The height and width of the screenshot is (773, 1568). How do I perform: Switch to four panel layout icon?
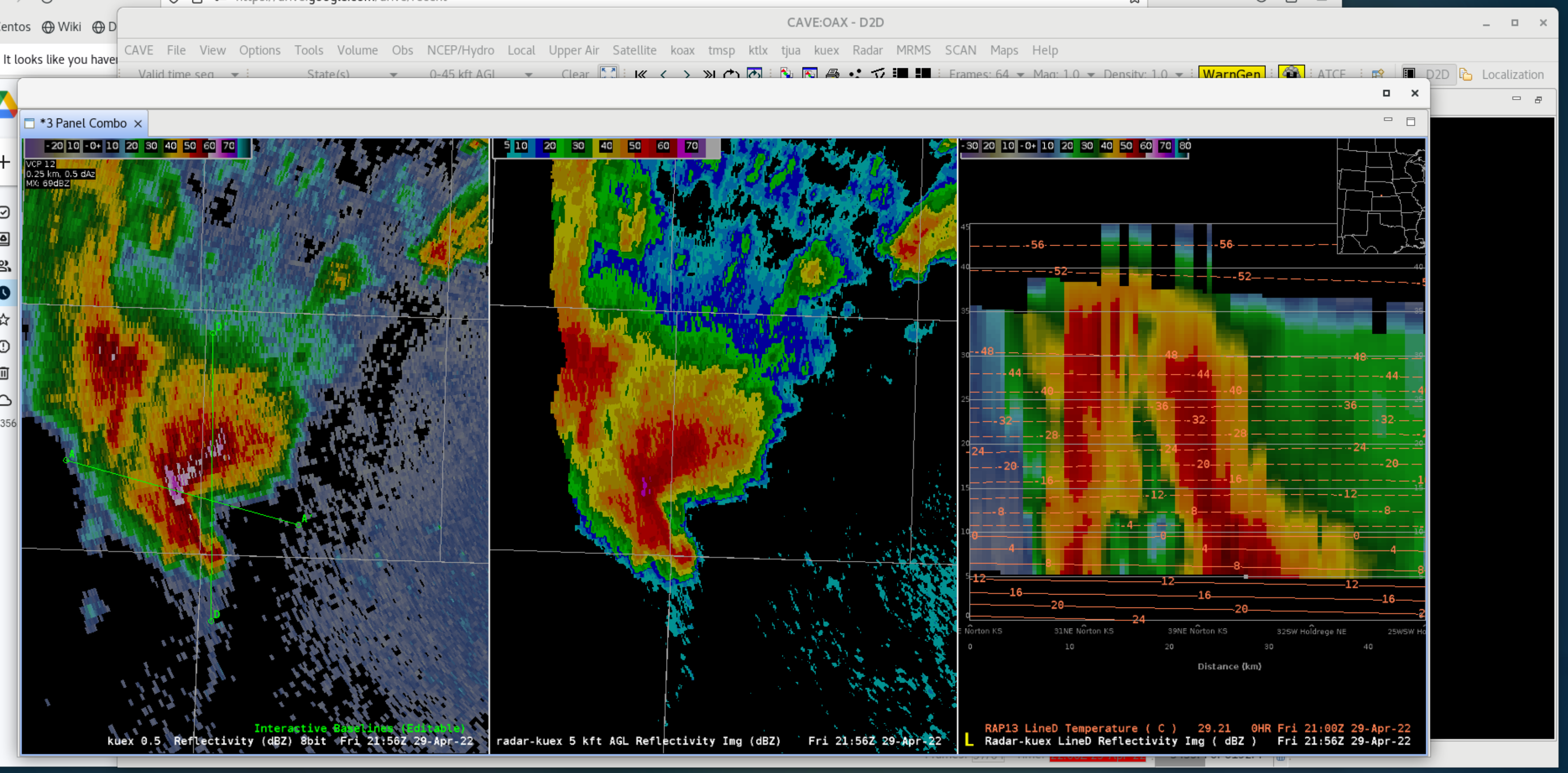point(923,74)
